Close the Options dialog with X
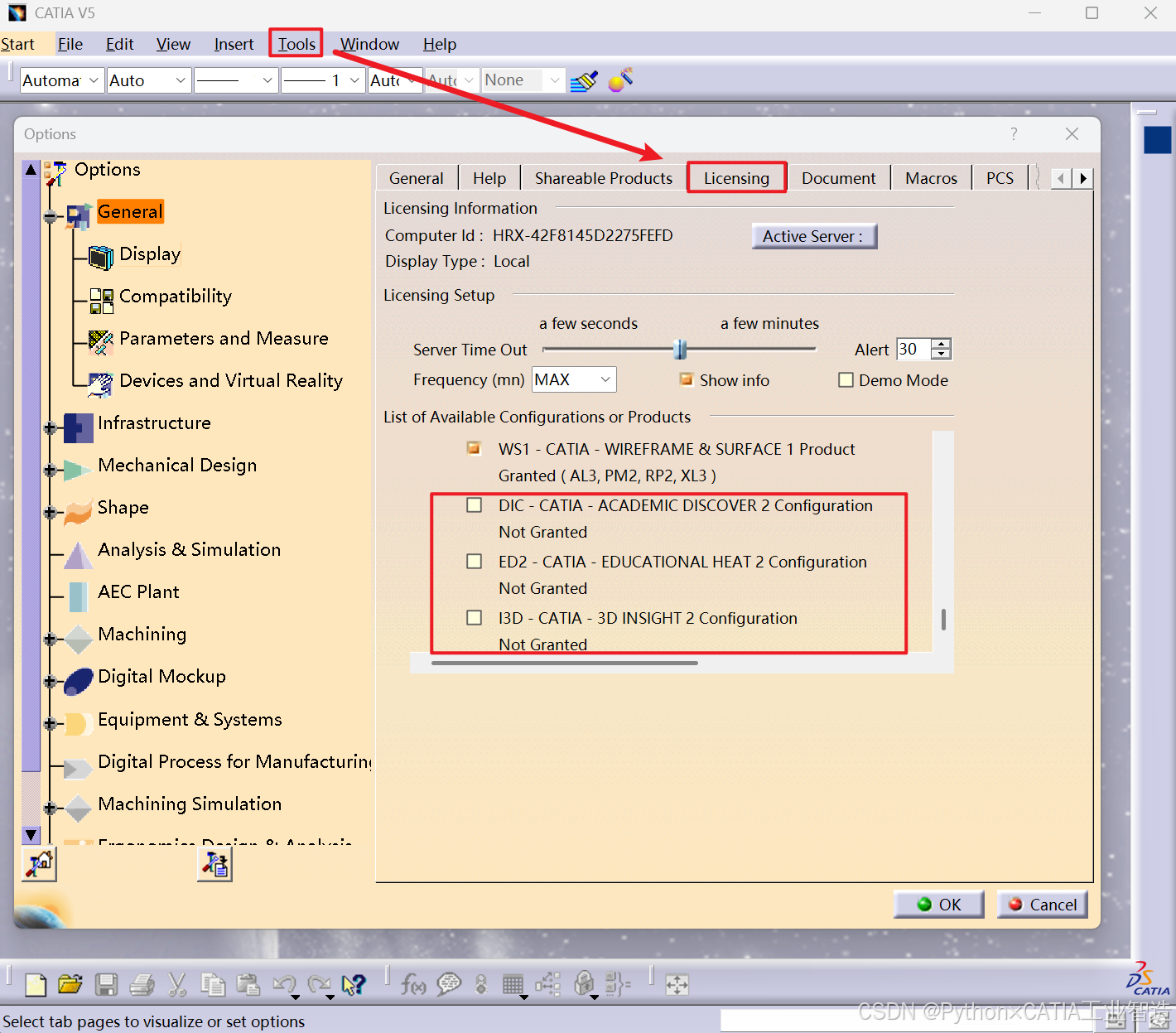Viewport: 1176px width, 1033px height. coord(1072,133)
